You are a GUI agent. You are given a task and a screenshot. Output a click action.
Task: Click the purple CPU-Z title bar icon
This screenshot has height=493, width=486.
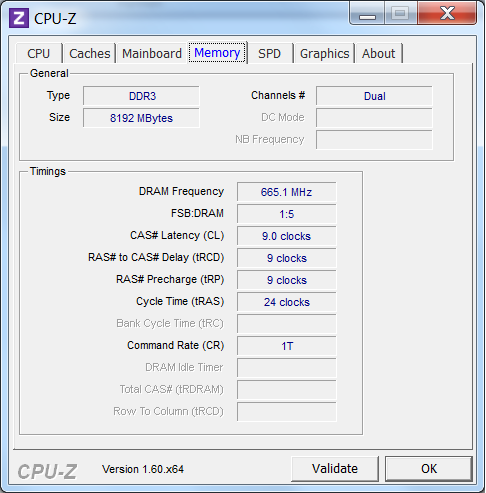click(x=19, y=18)
